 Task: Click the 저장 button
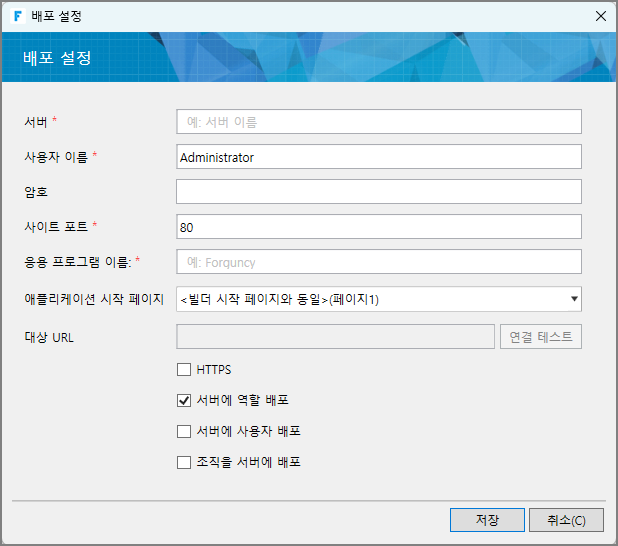pyautogui.click(x=487, y=520)
